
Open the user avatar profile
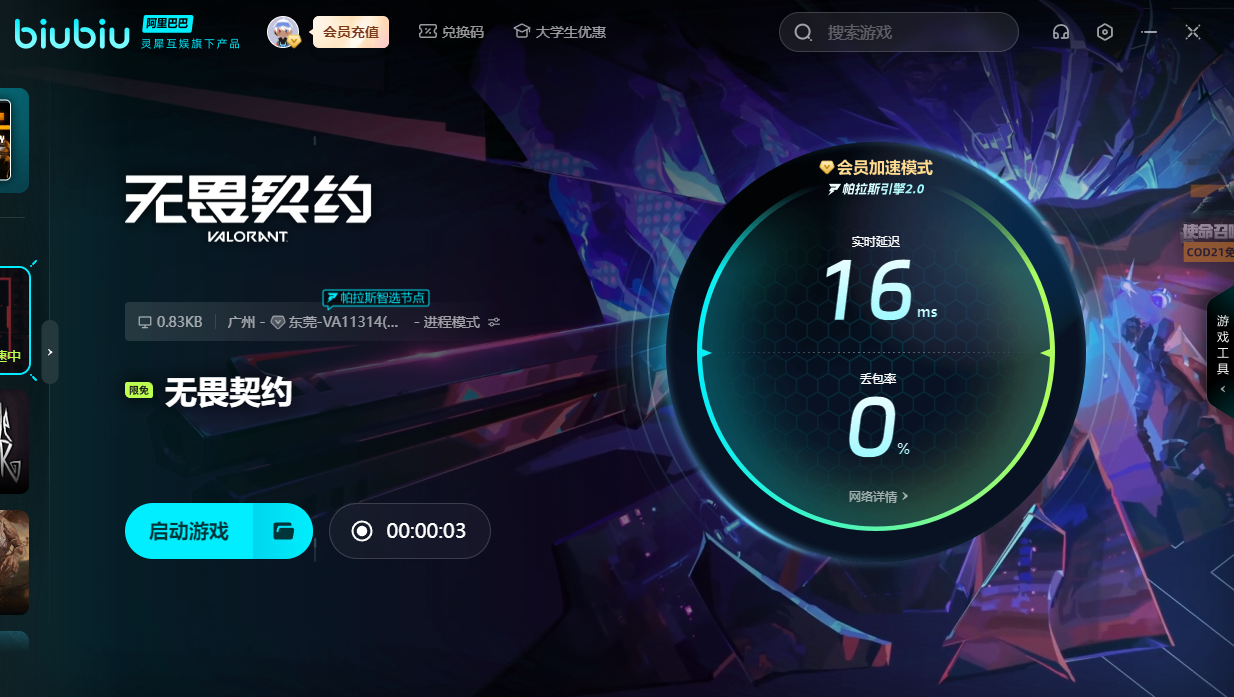283,32
